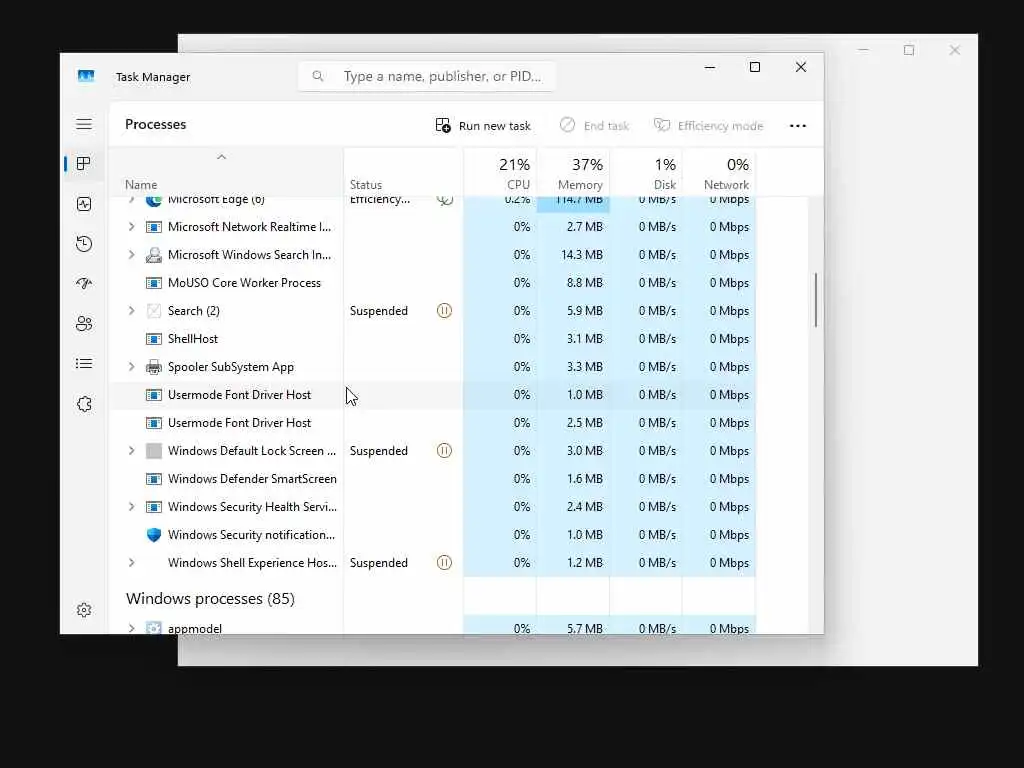This screenshot has width=1024, height=768.
Task: Click the pause icon for Windows Default Lock Screen
Action: 444,451
